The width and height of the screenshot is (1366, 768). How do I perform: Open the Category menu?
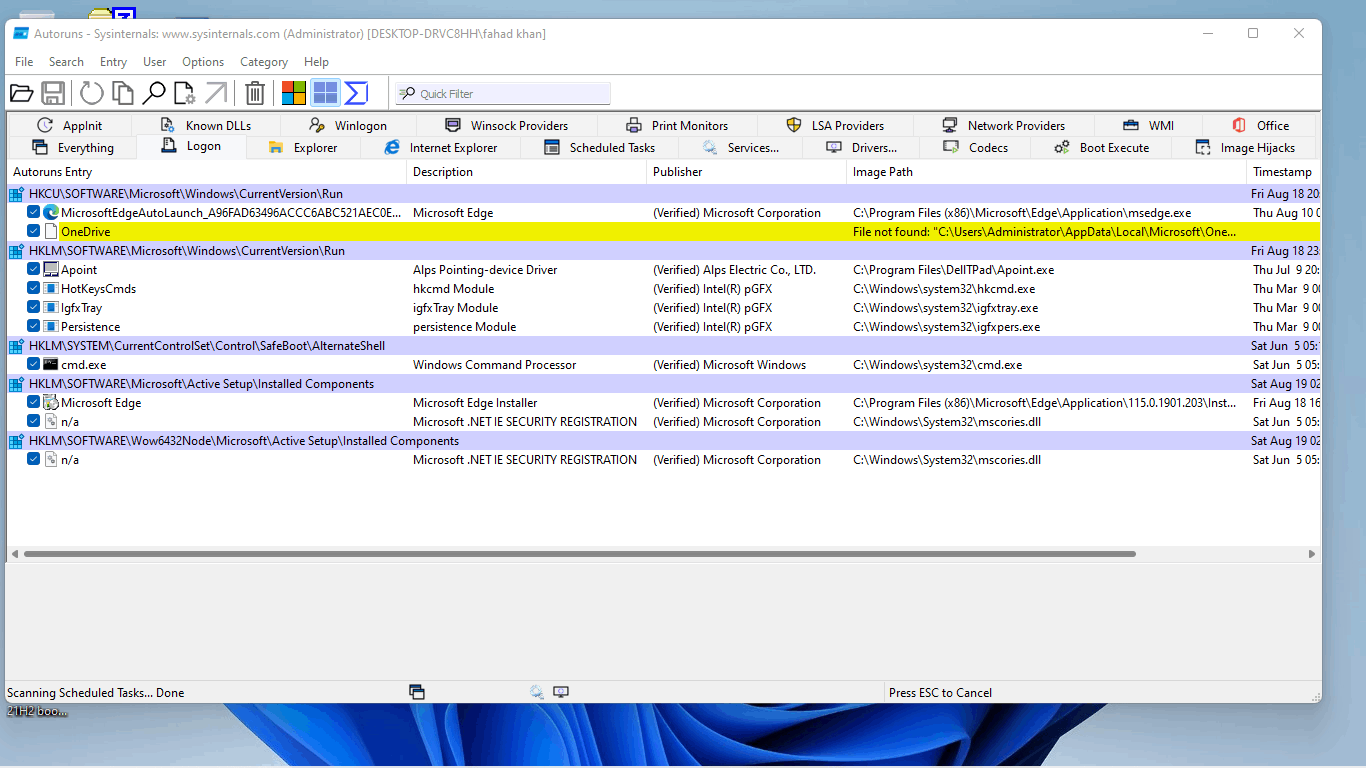[x=264, y=62]
